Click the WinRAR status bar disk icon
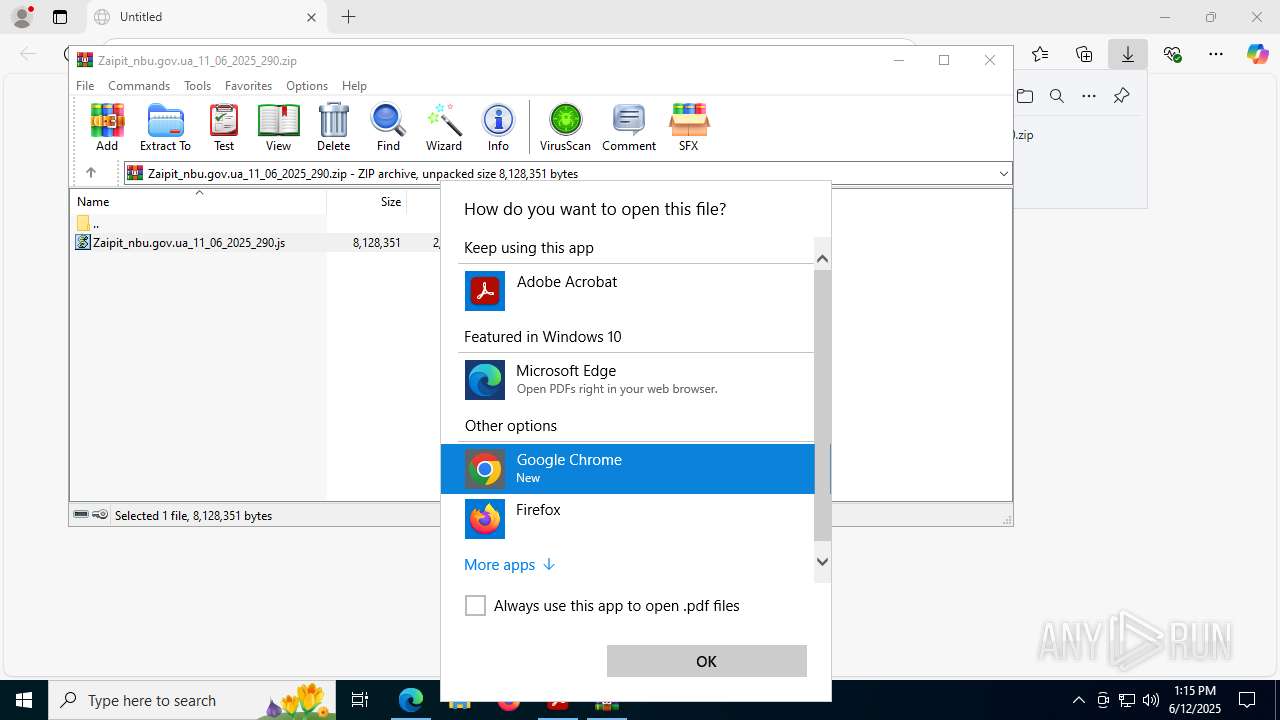The height and width of the screenshot is (720, 1280). tap(81, 515)
